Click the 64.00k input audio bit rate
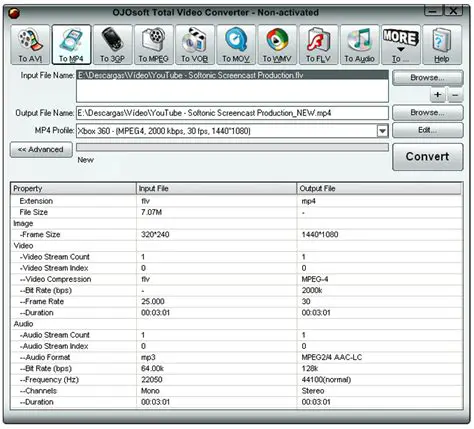Image resolution: width=474 pixels, height=429 pixels. point(152,369)
